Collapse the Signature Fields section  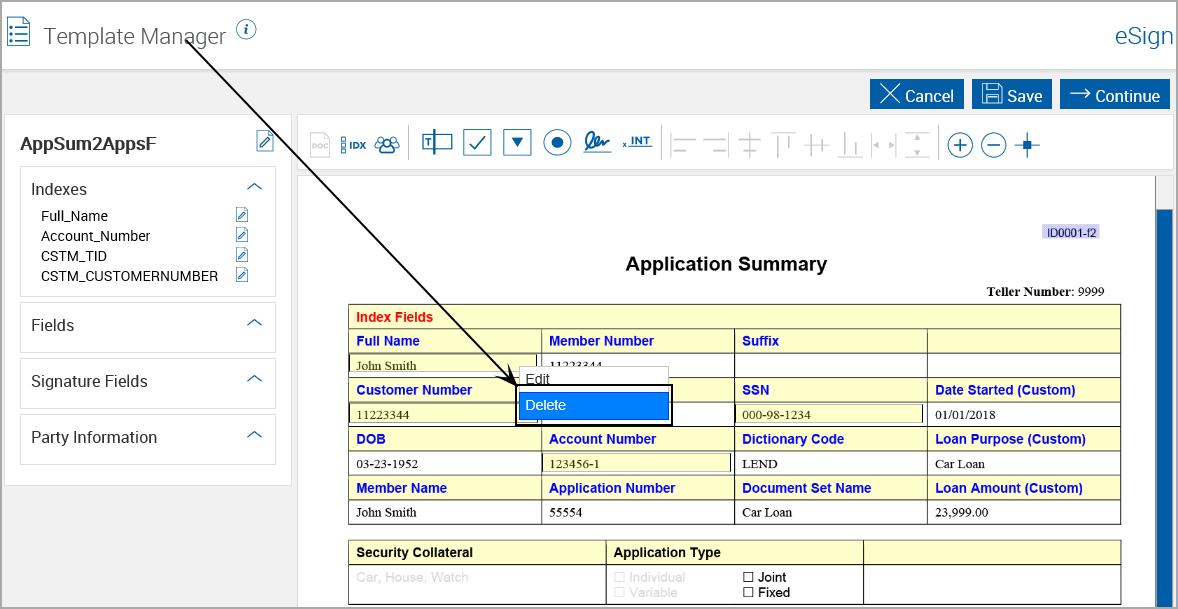tap(255, 378)
